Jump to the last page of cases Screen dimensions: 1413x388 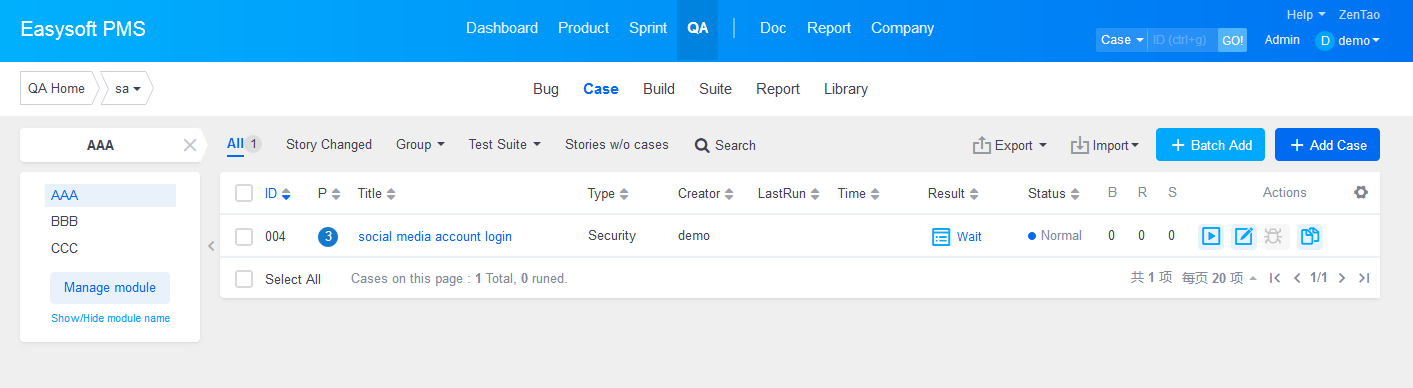(x=1364, y=278)
